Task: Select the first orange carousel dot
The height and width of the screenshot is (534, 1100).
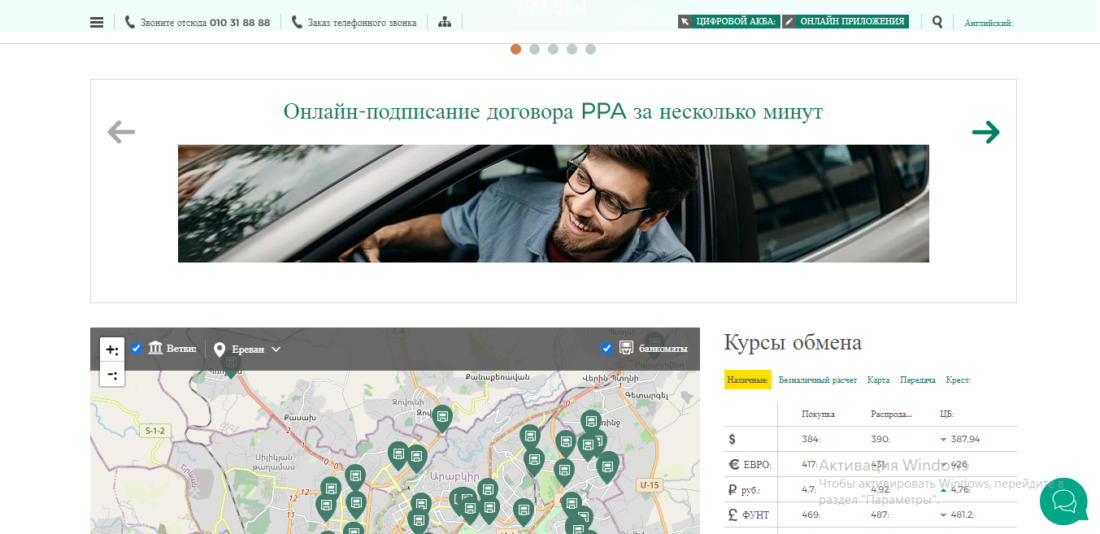Action: 516,49
